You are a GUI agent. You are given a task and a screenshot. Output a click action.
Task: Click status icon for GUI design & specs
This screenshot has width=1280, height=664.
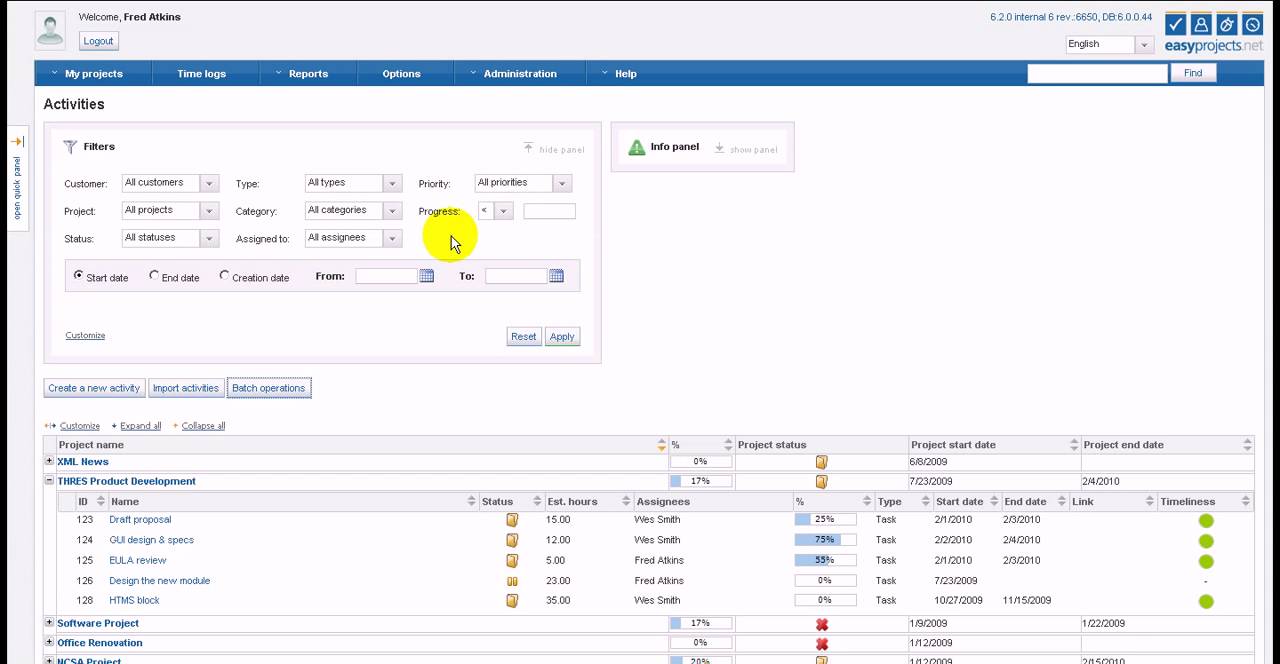pos(512,540)
